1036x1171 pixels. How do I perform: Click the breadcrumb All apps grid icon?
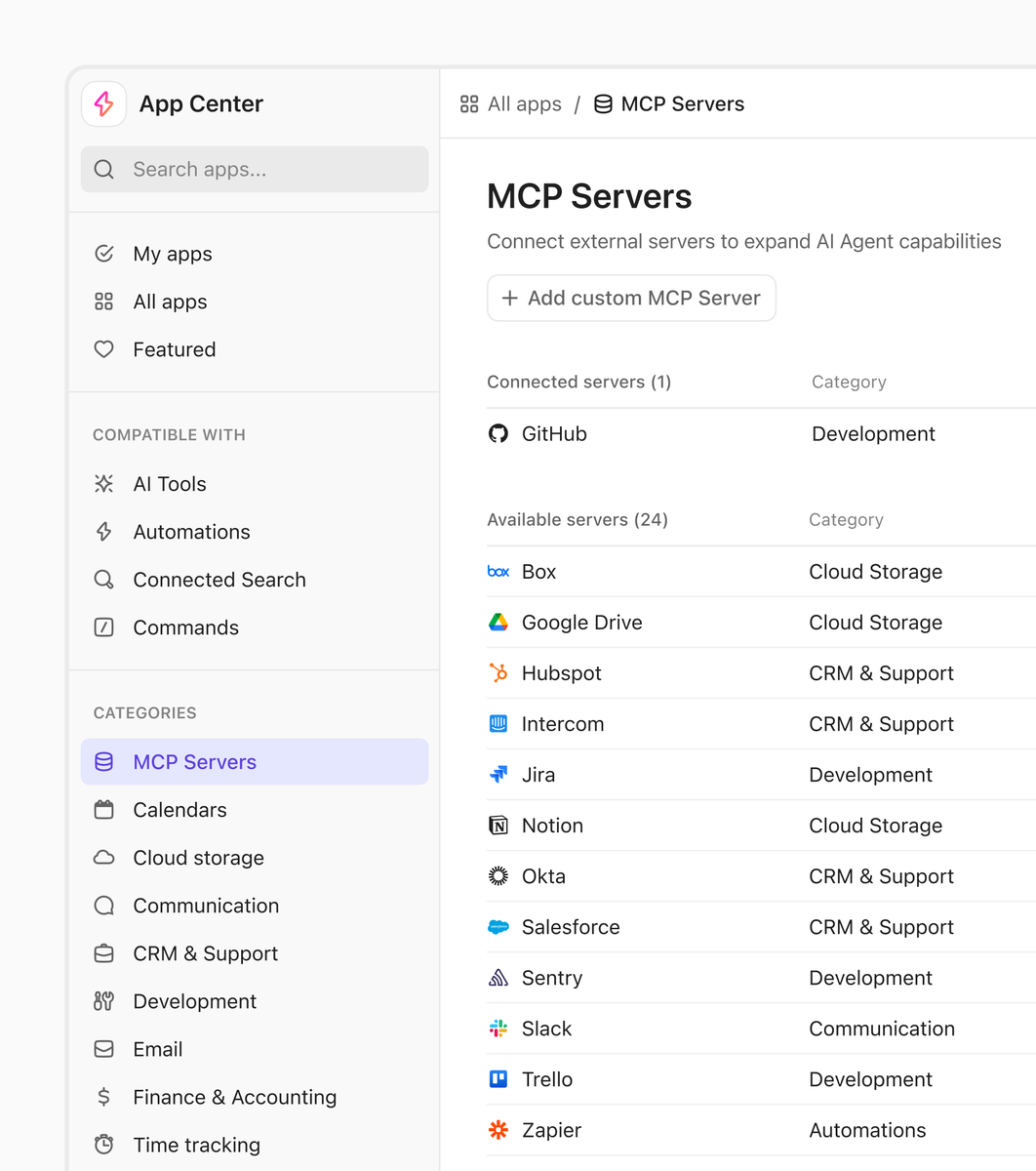(469, 104)
